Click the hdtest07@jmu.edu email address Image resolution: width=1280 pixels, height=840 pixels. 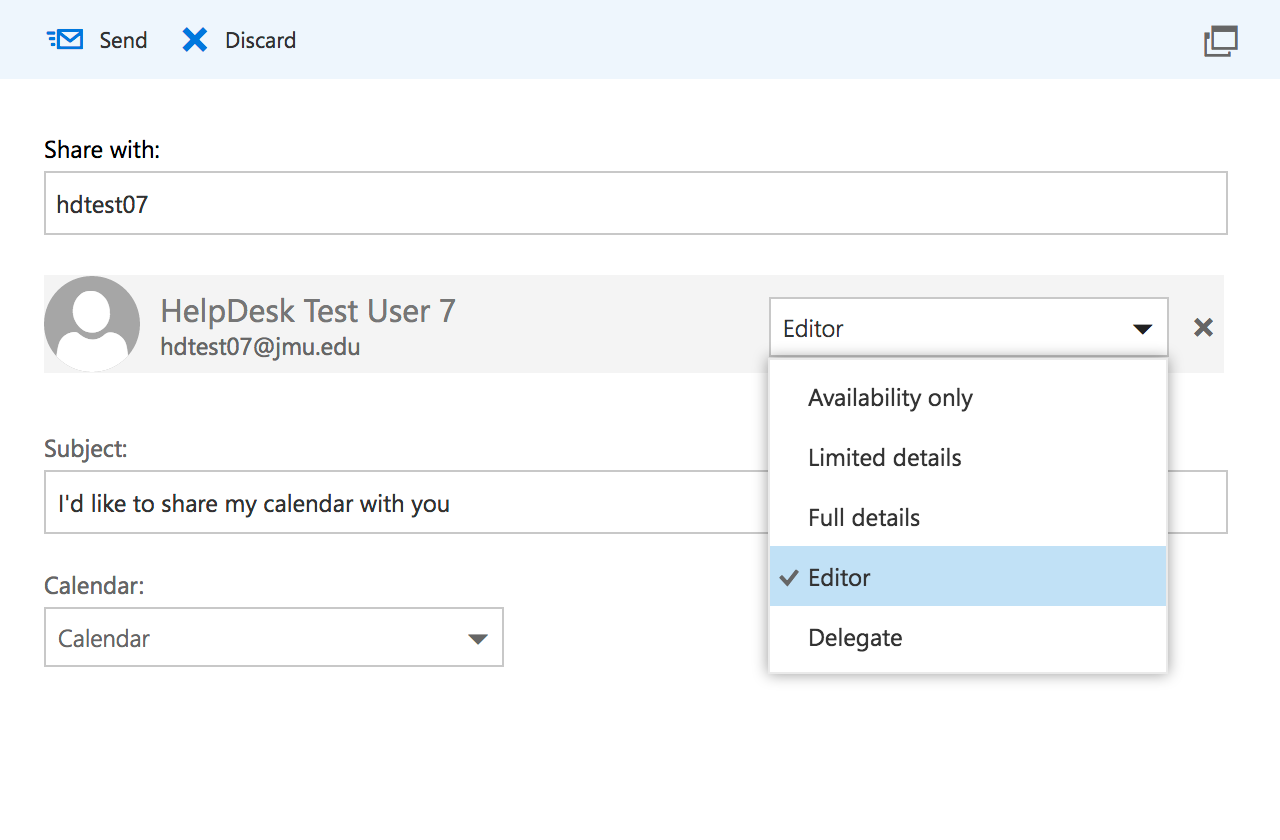[x=260, y=347]
